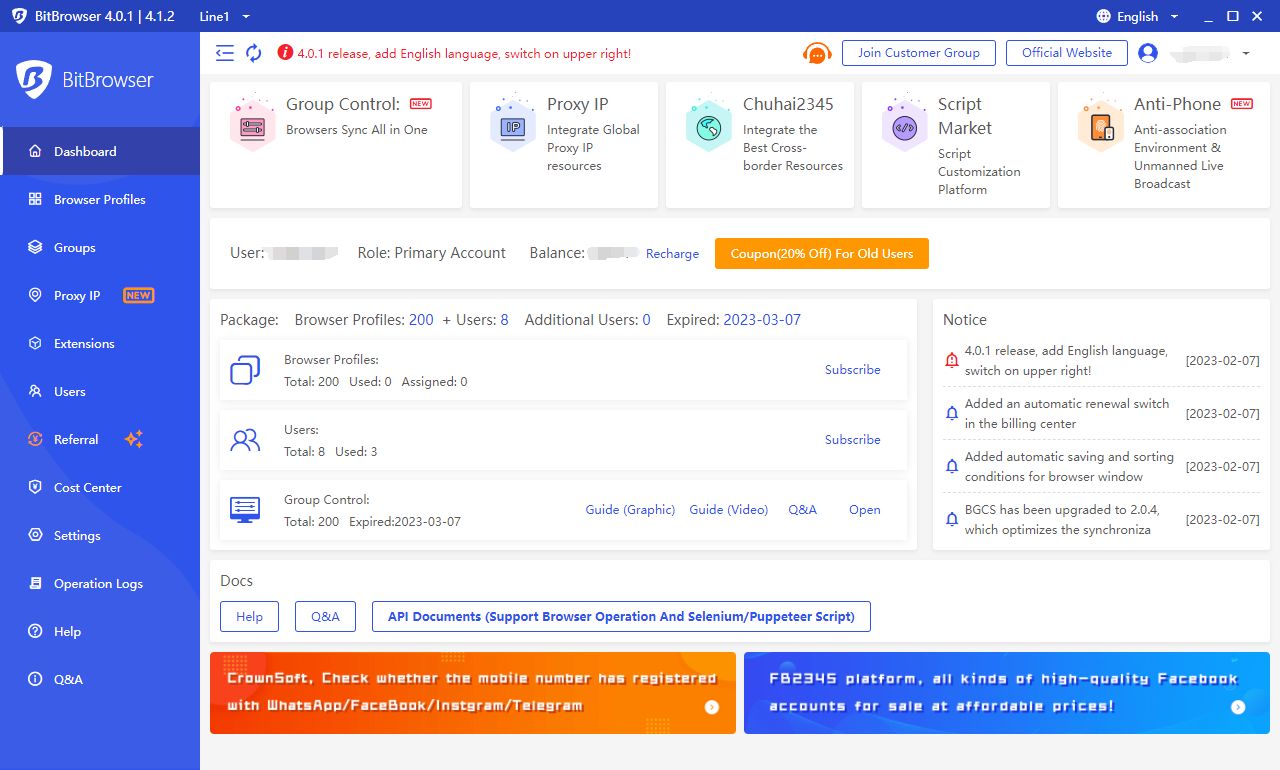Select the Operation Logs sidebar entry

[x=98, y=583]
